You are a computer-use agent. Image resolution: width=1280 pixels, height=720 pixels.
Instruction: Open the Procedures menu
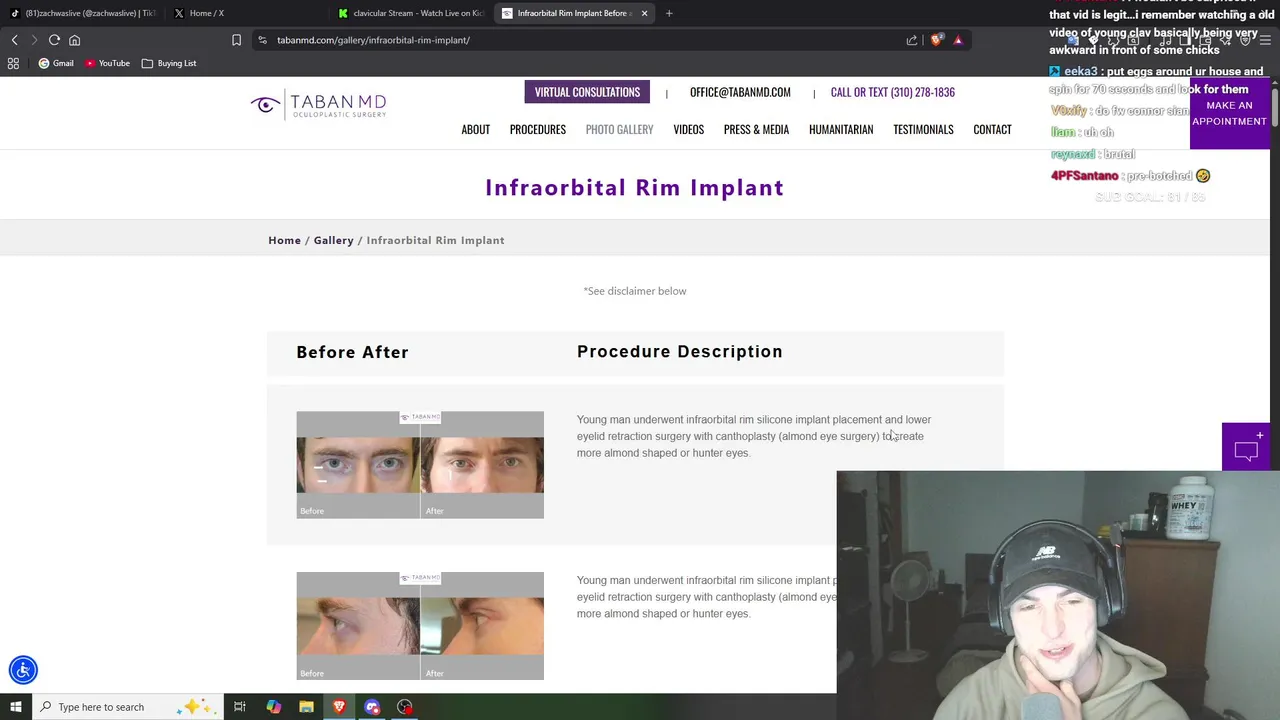click(x=537, y=129)
